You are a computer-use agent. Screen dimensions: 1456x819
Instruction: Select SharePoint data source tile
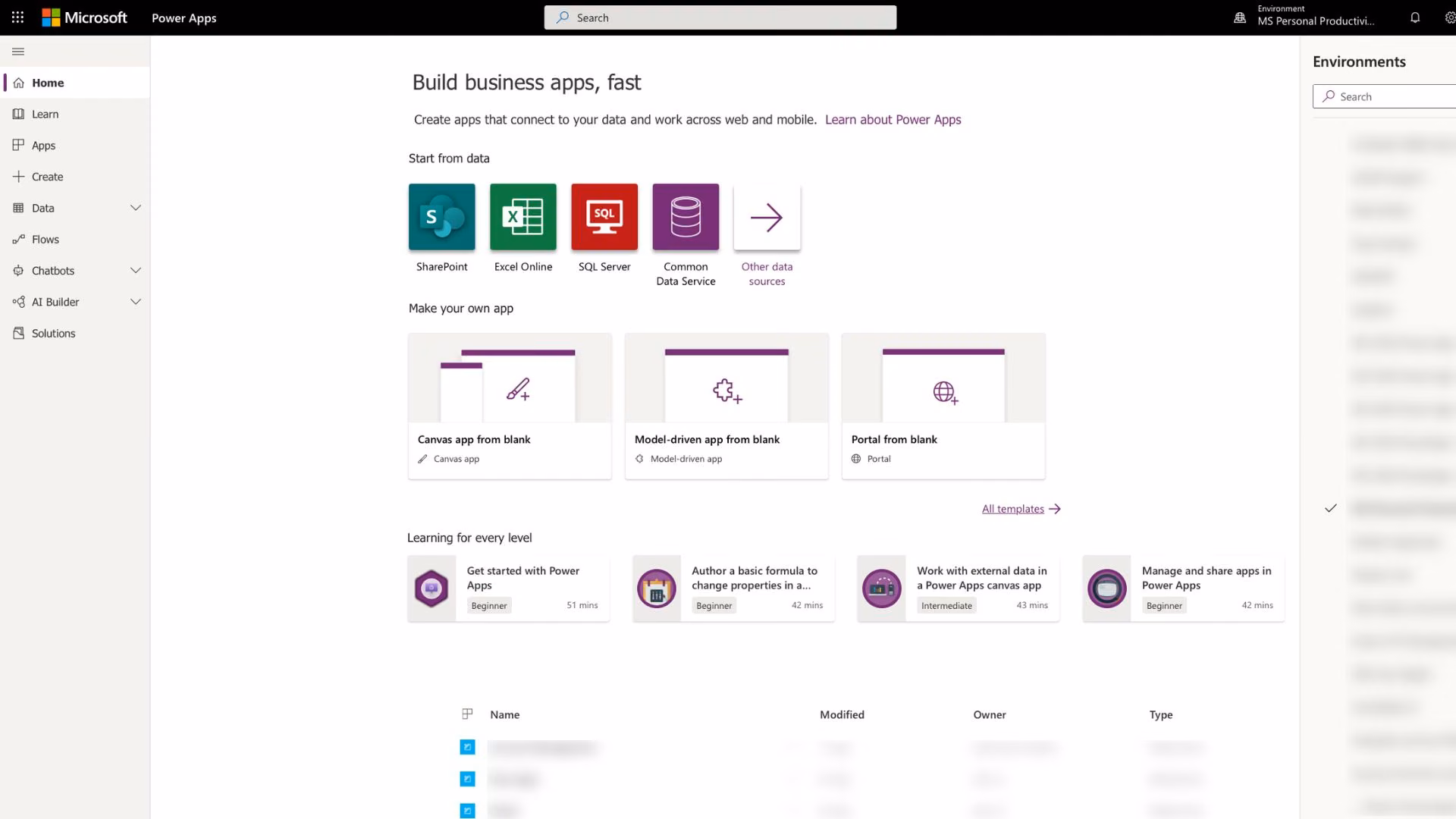442,217
